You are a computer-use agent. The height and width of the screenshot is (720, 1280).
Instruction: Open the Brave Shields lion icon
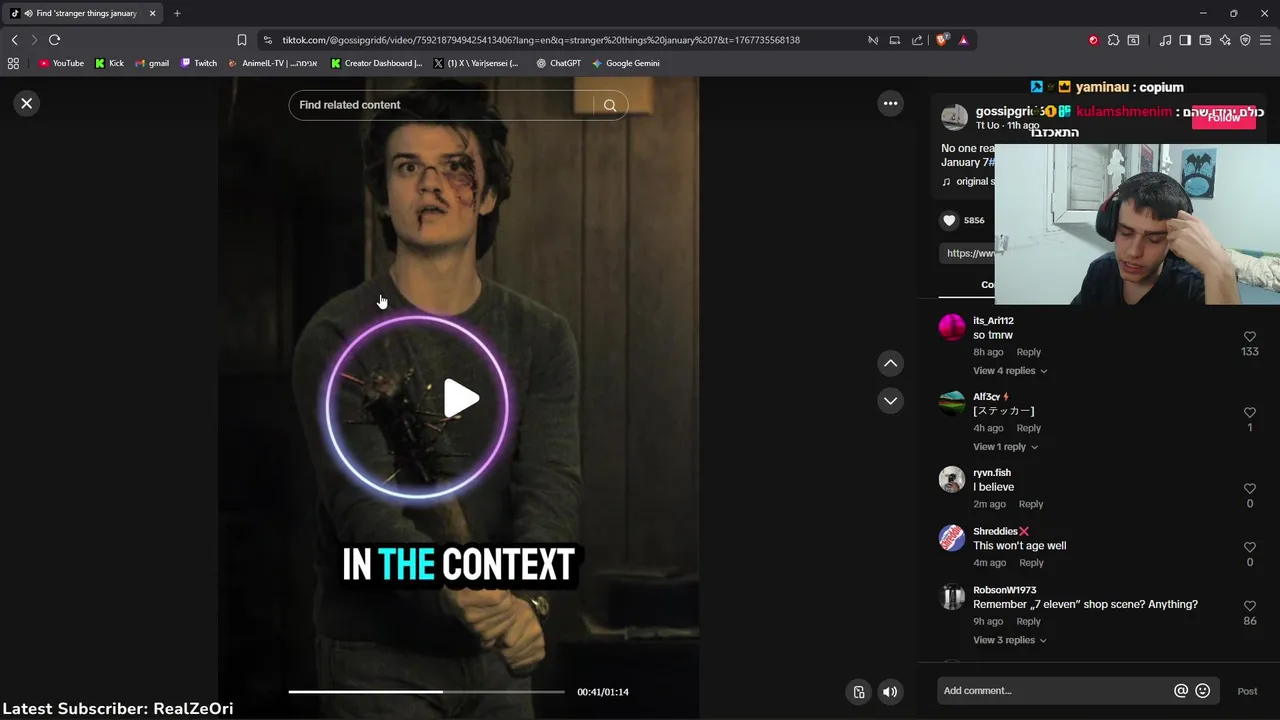[x=941, y=40]
